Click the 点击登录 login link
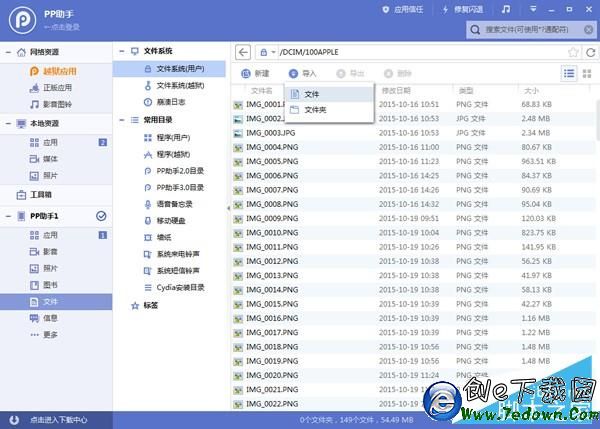The width and height of the screenshot is (600, 429). click(x=62, y=27)
